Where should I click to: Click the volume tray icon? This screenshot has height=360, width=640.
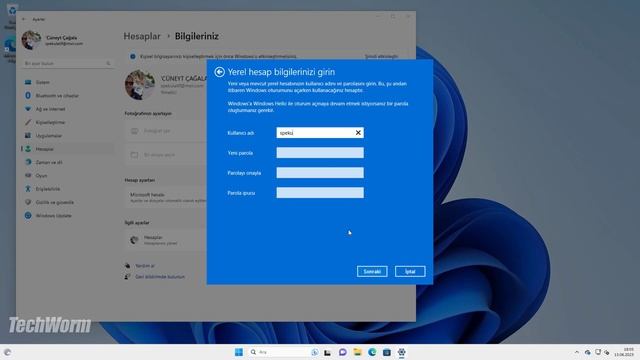coord(607,352)
